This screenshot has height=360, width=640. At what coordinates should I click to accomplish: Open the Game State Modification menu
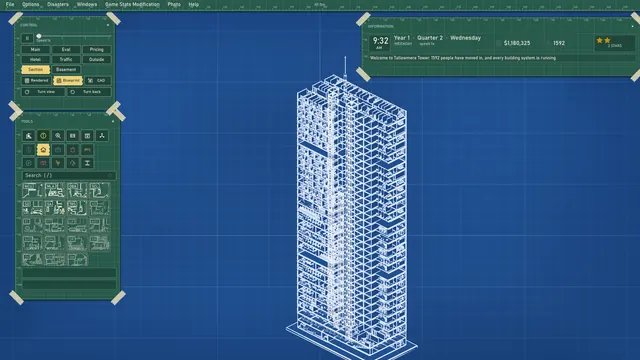click(x=132, y=4)
